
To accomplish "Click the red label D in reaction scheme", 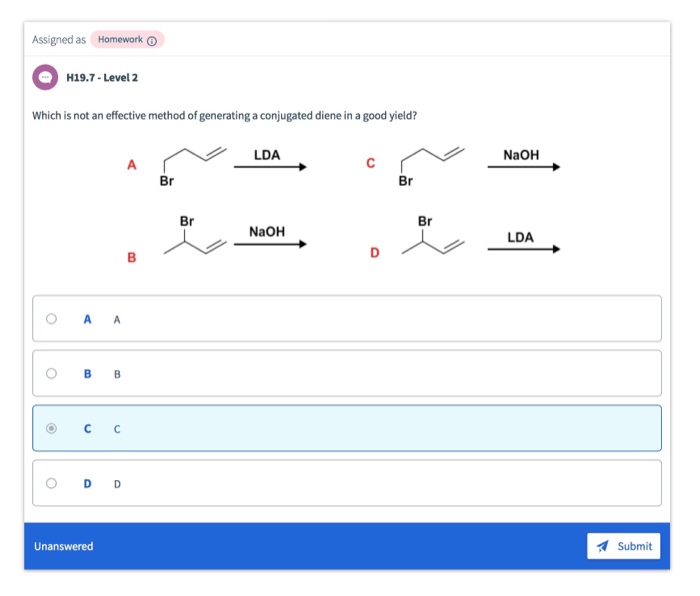I will click(375, 253).
